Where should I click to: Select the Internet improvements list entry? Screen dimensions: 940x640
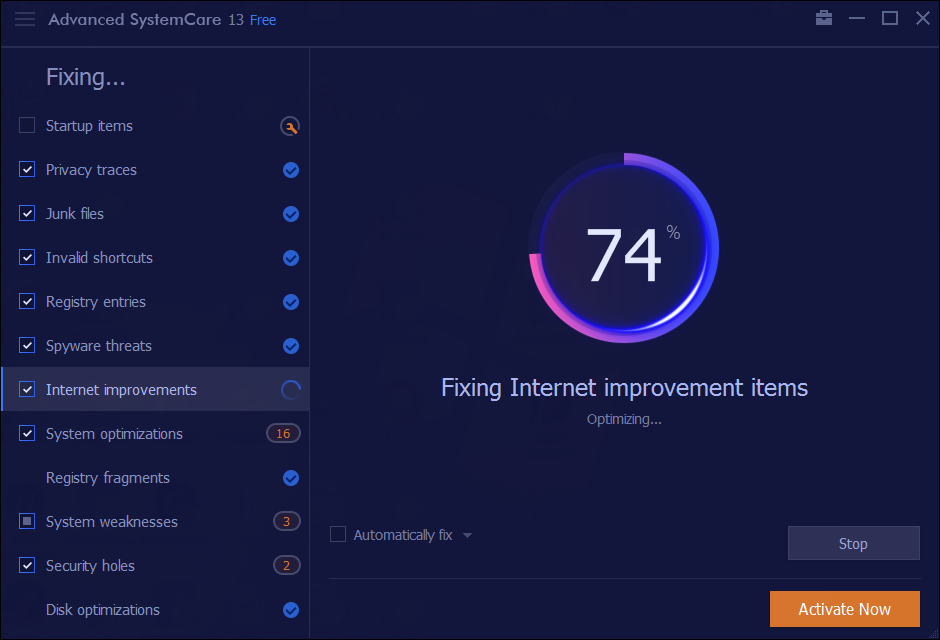click(155, 390)
